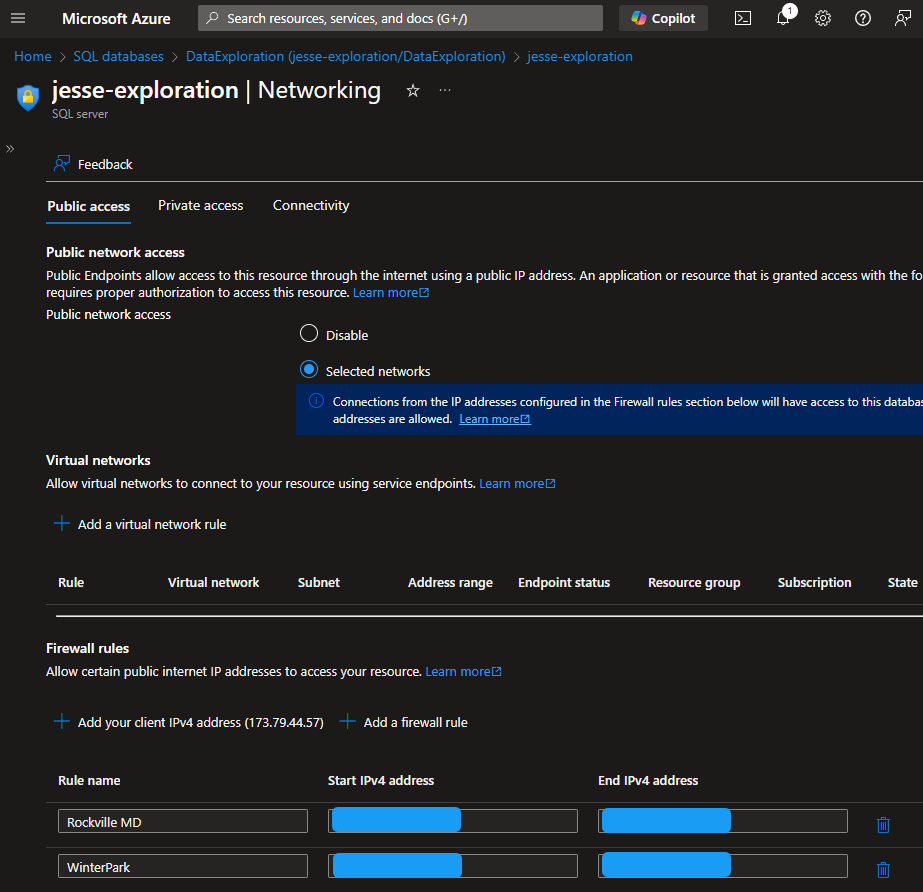This screenshot has width=923, height=892.
Task: Open the DataExploration breadcrumb link
Action: pyautogui.click(x=346, y=57)
